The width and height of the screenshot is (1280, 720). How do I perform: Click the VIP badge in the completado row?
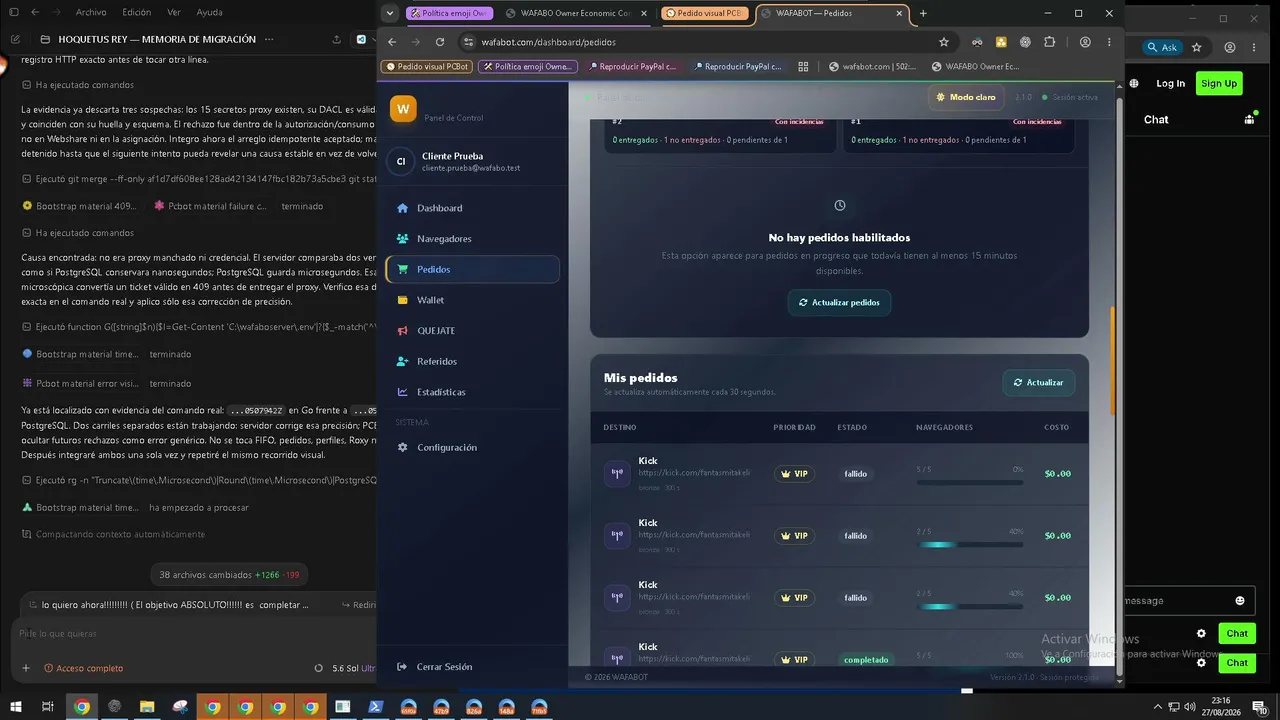click(794, 660)
